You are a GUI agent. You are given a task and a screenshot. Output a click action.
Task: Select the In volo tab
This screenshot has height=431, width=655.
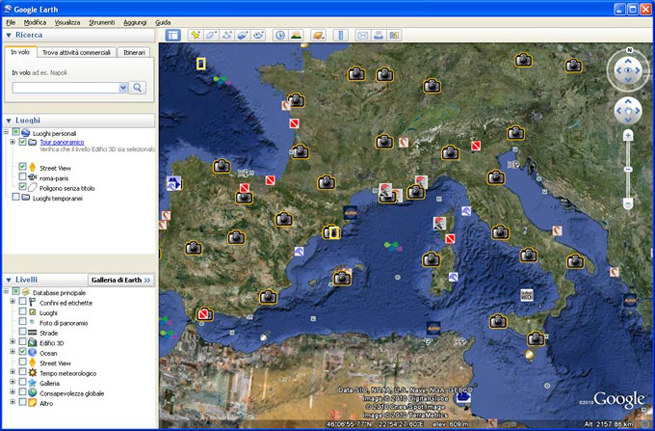pos(20,52)
